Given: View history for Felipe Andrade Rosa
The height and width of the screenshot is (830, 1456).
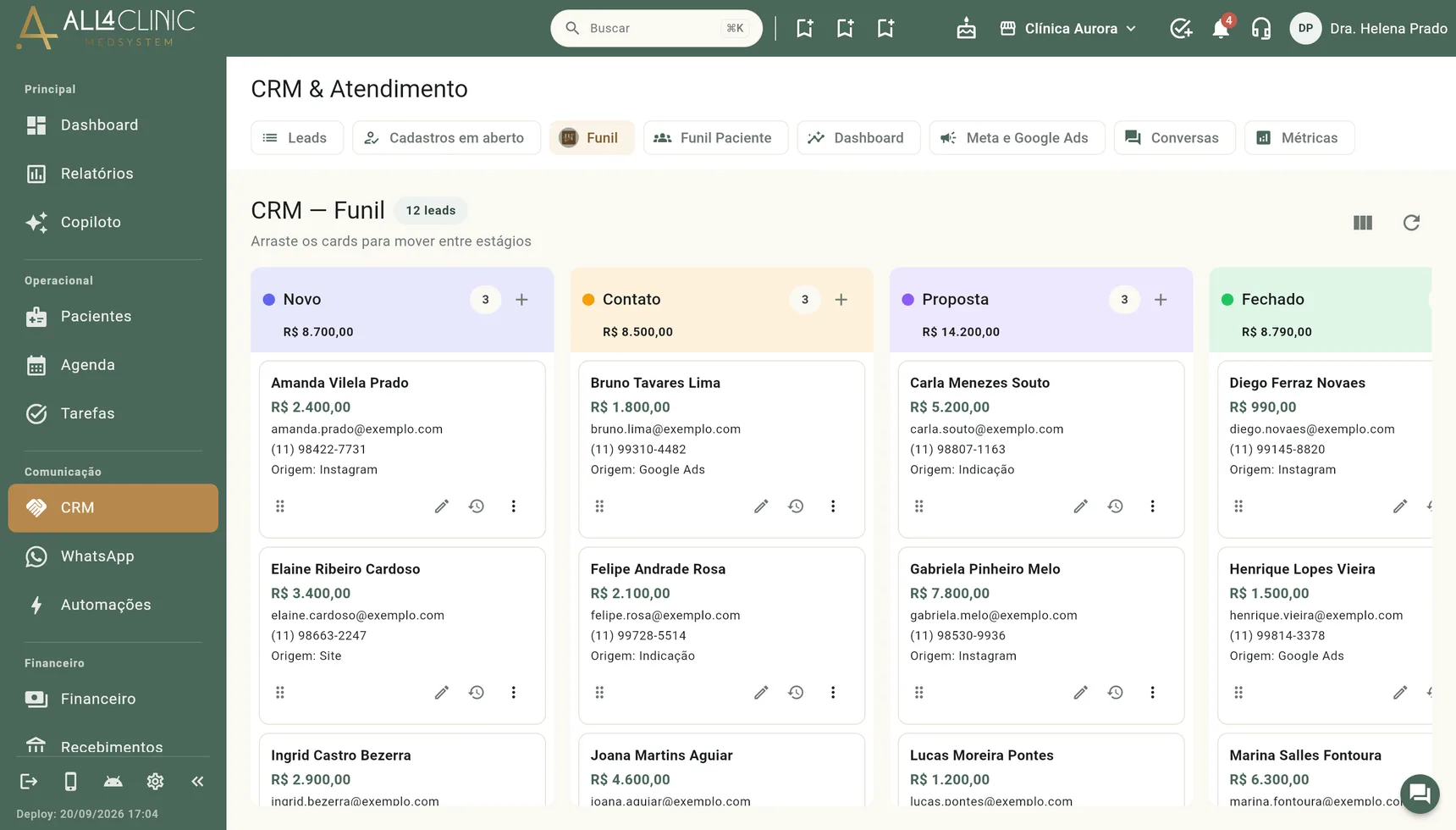Looking at the screenshot, I should pos(796,693).
